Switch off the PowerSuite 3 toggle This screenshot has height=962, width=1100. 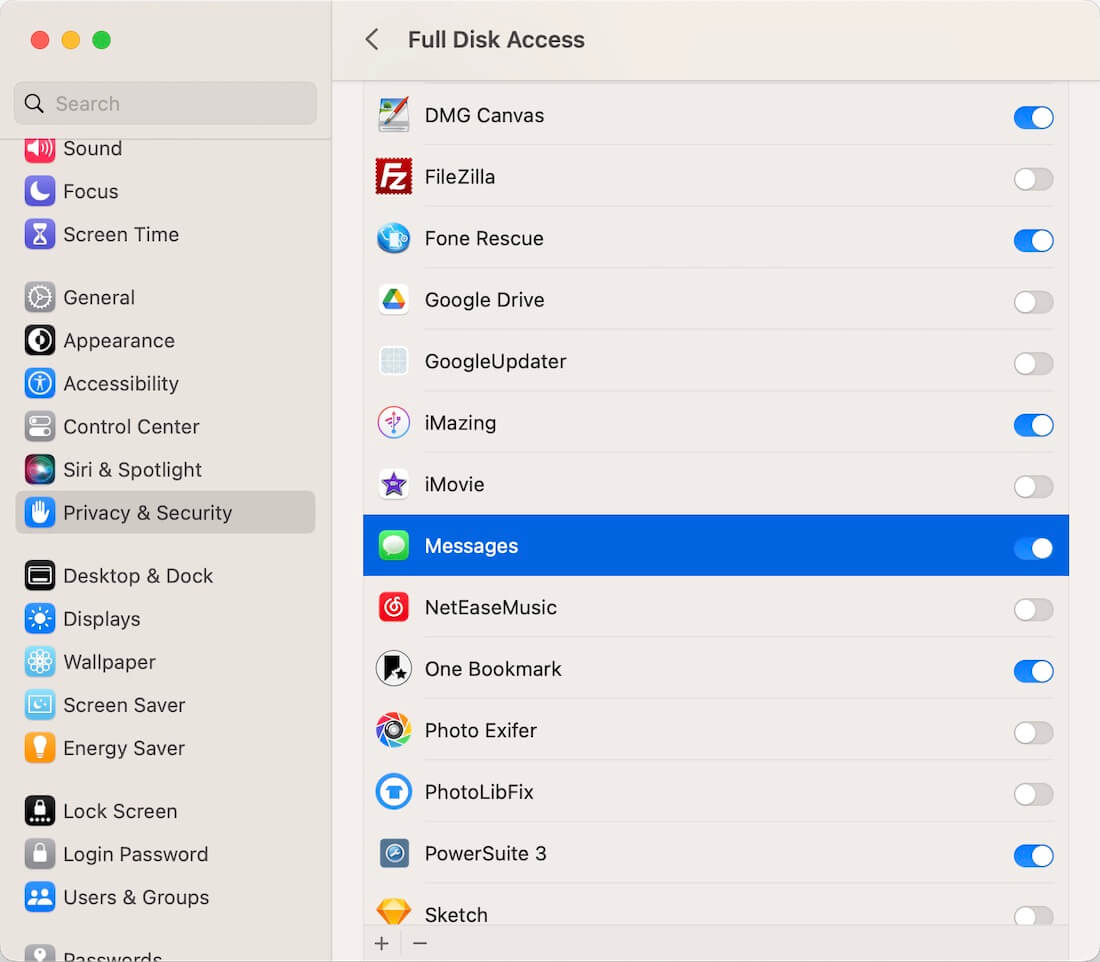coord(1033,856)
